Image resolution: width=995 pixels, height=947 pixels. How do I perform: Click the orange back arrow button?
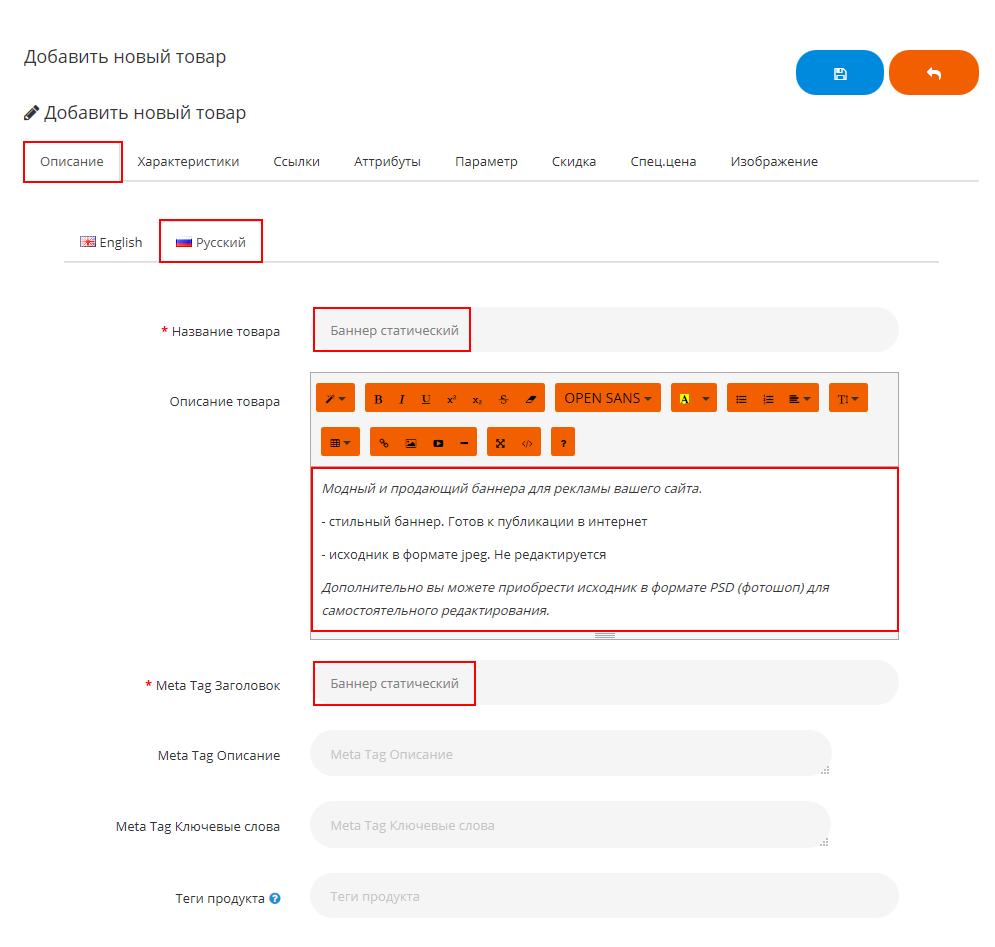point(933,73)
